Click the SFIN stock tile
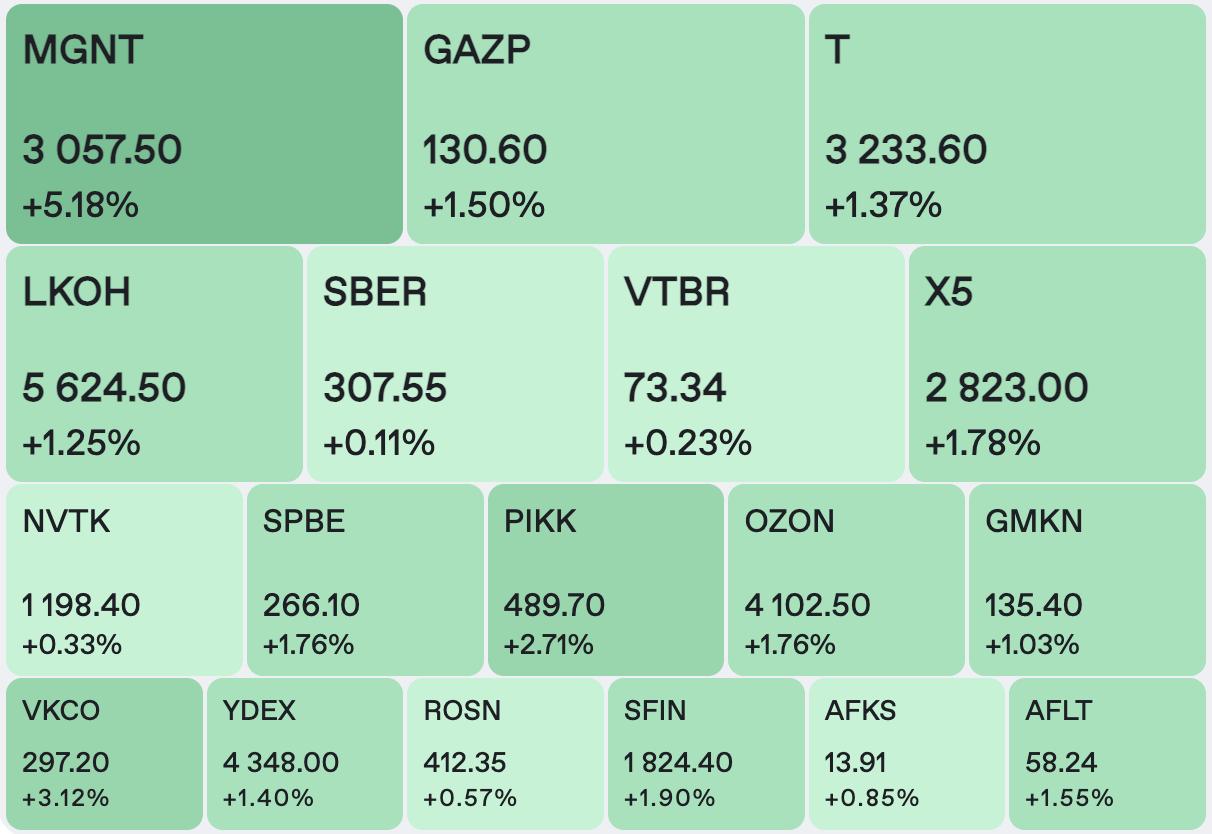Screen dimensions: 1212x834 coord(705,754)
